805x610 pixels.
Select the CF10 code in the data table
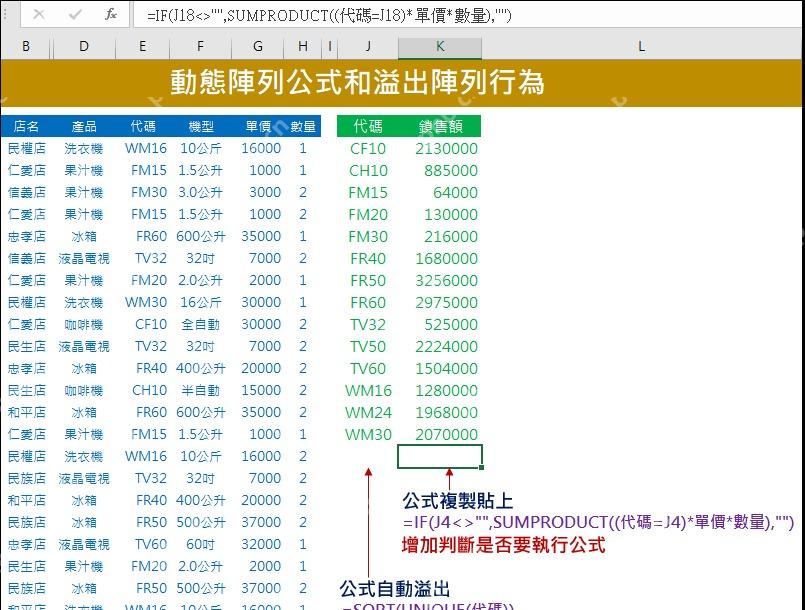(x=151, y=325)
